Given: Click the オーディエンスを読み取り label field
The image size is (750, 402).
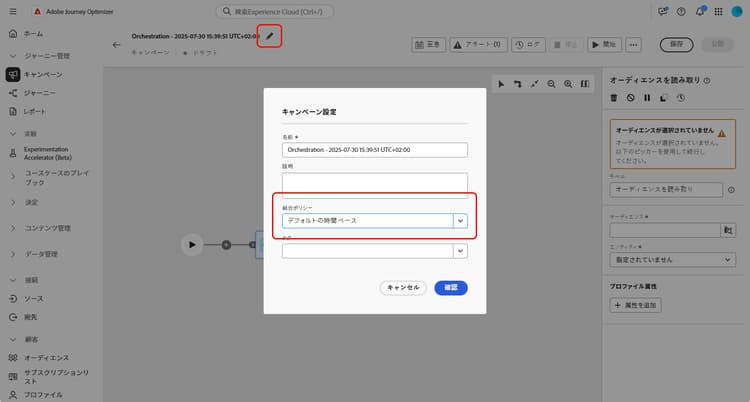Looking at the screenshot, I should click(666, 190).
